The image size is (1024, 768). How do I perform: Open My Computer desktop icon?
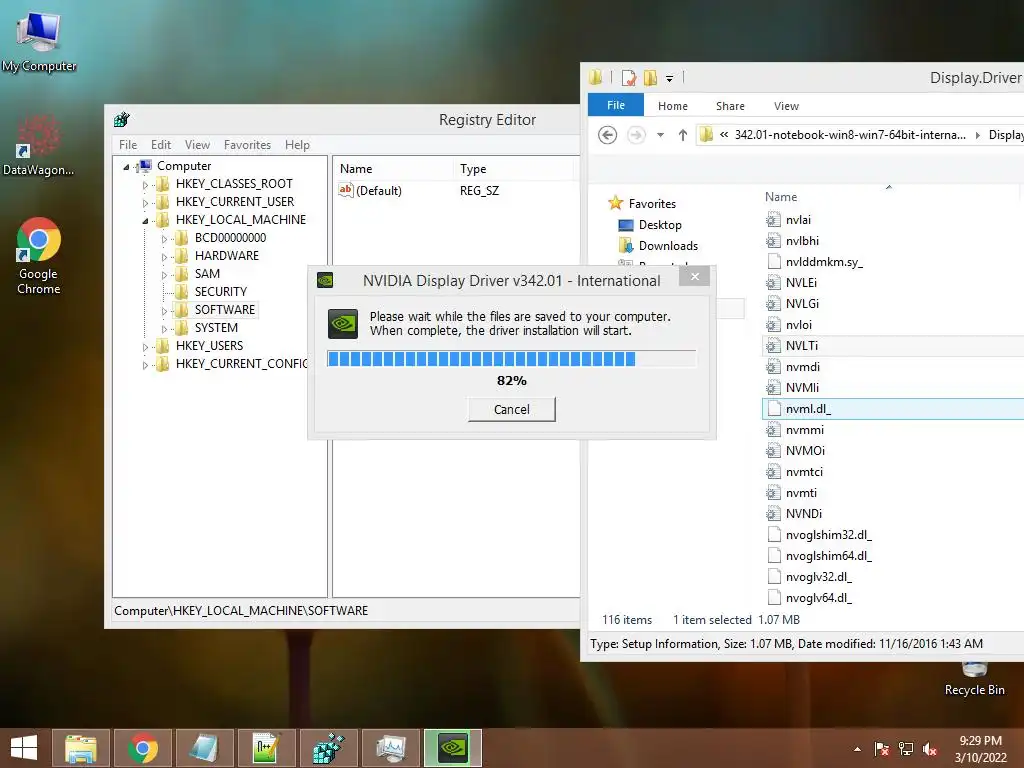click(39, 41)
